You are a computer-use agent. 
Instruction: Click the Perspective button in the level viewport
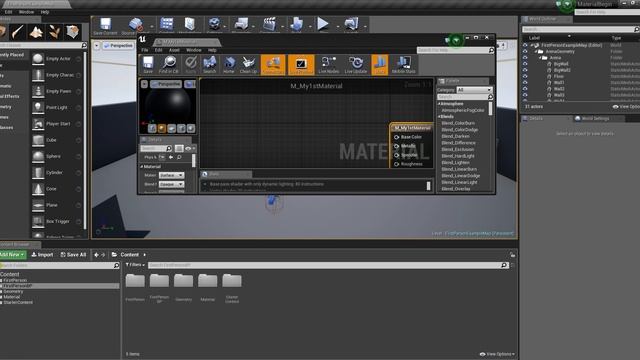tap(118, 46)
